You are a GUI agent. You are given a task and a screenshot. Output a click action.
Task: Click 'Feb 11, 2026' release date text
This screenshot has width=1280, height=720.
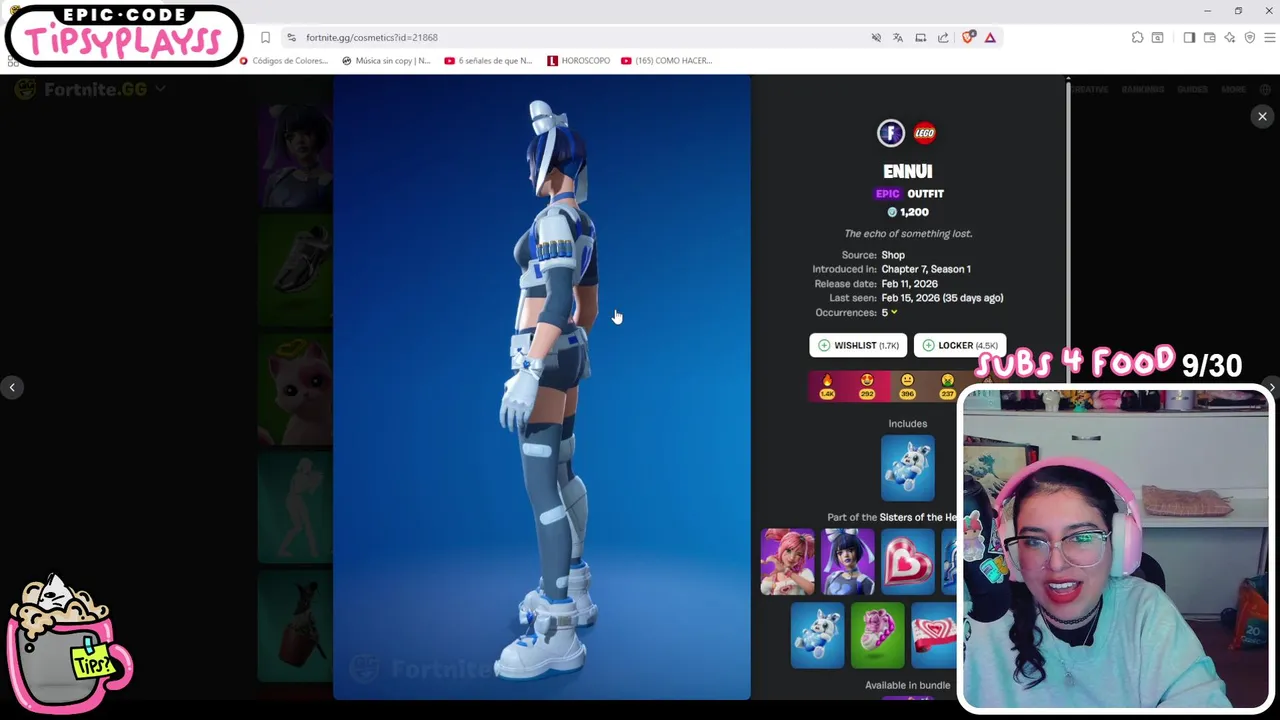(x=909, y=283)
